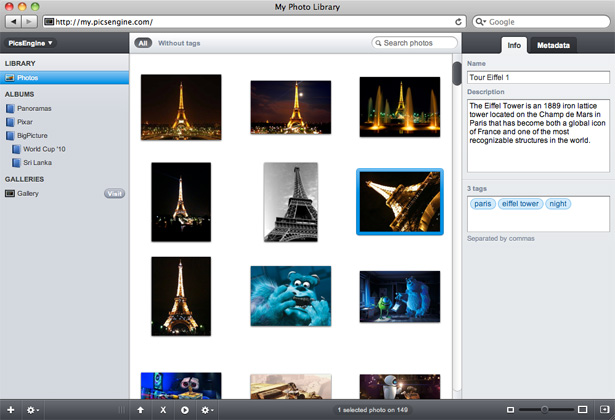The height and width of the screenshot is (420, 615).
Task: Click the BigPicture album icon
Action: pyautogui.click(x=10, y=136)
